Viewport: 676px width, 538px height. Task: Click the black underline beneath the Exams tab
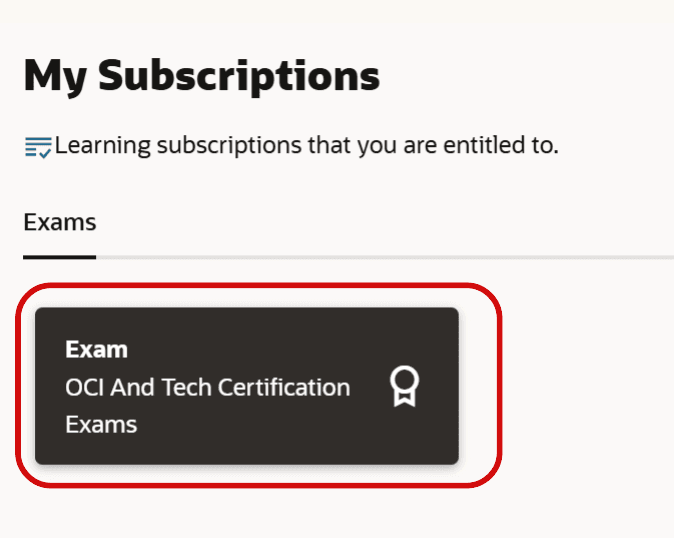[x=60, y=257]
